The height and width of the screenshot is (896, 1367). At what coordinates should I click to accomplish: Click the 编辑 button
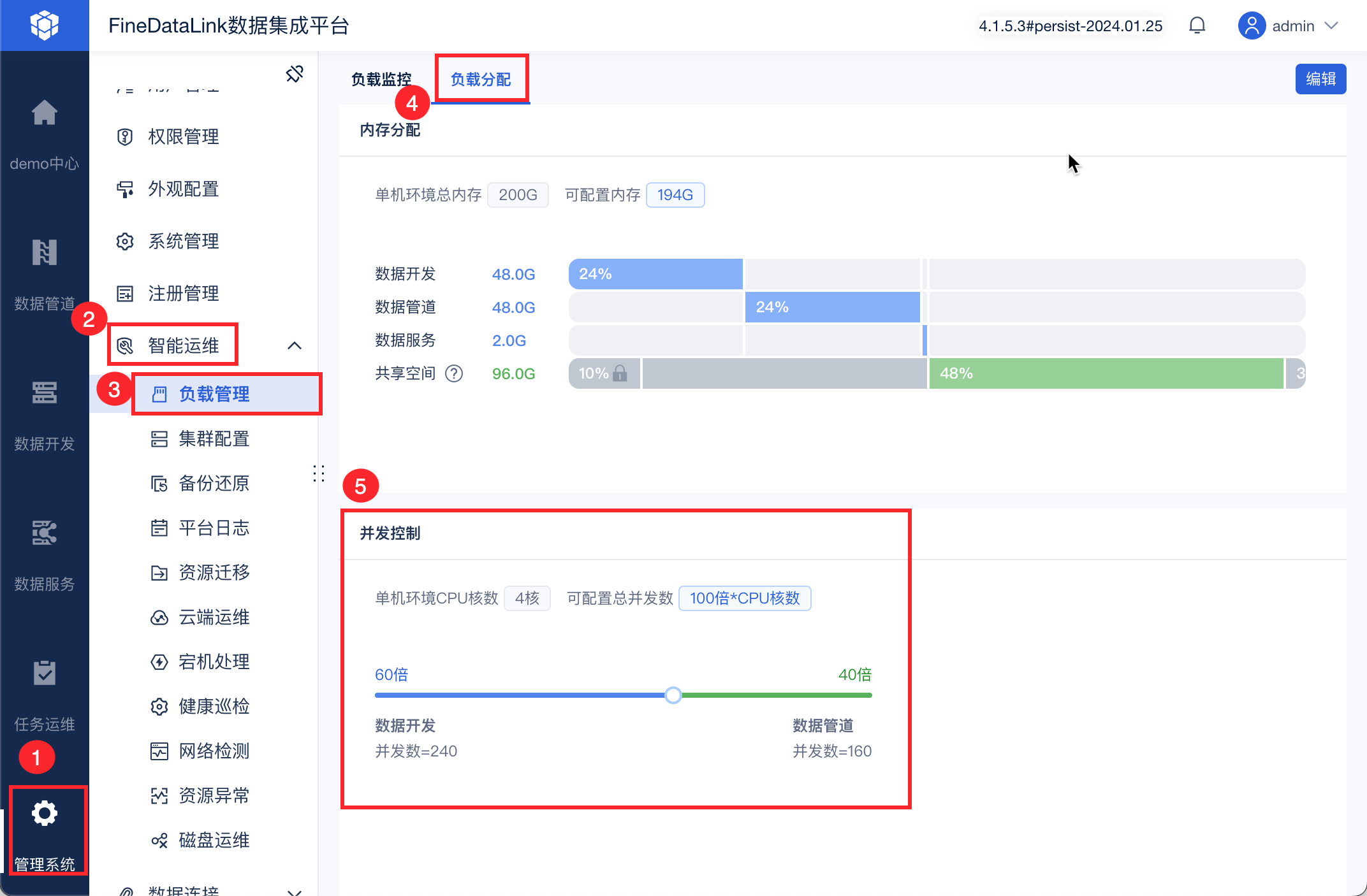click(1320, 79)
